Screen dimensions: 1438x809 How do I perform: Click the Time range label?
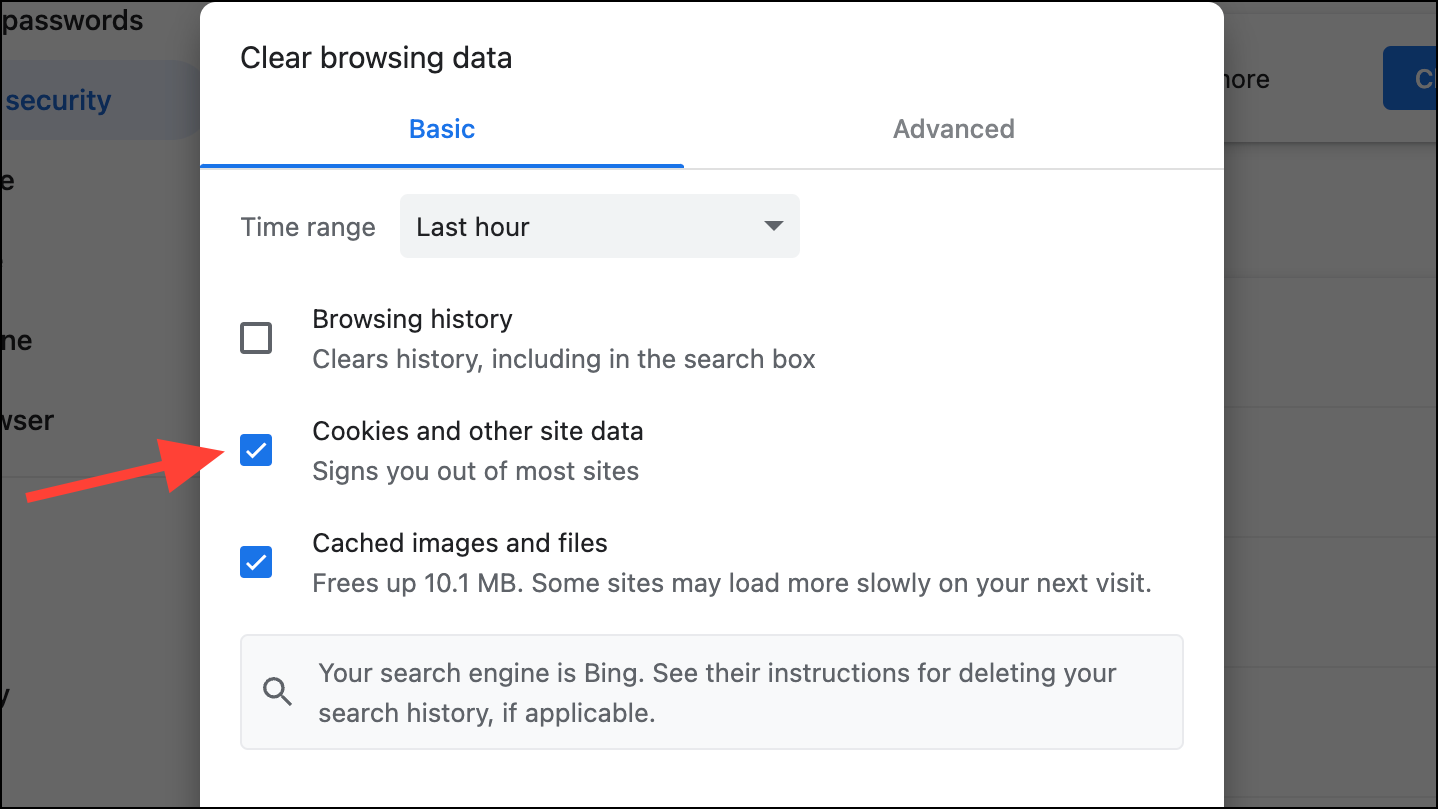(308, 227)
